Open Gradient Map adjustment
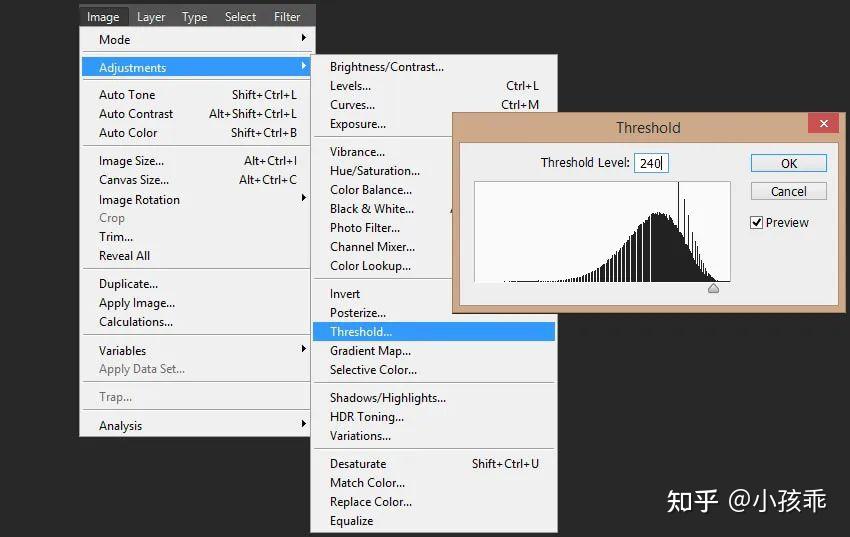The image size is (850, 537). 434,351
